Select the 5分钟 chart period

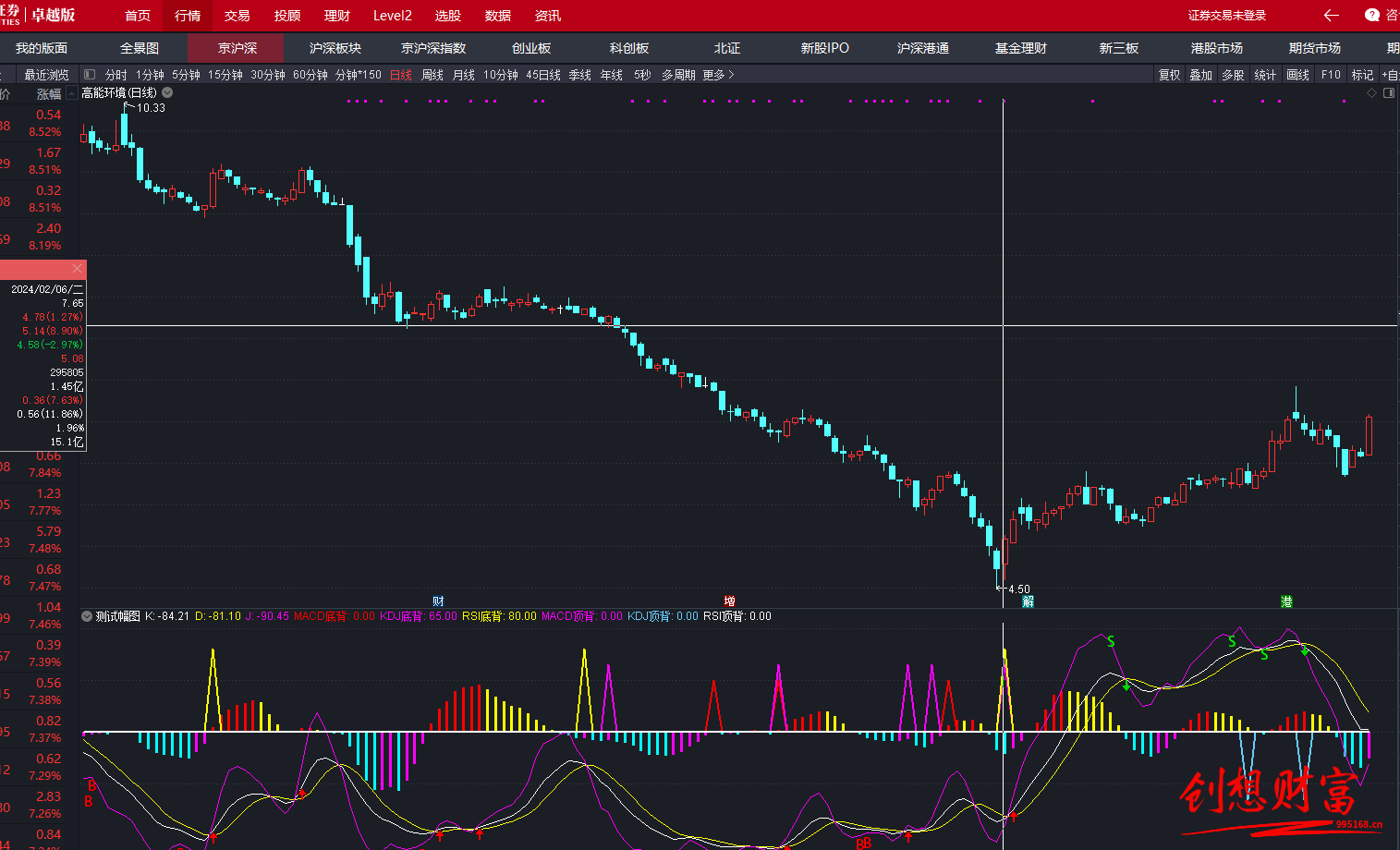click(186, 75)
